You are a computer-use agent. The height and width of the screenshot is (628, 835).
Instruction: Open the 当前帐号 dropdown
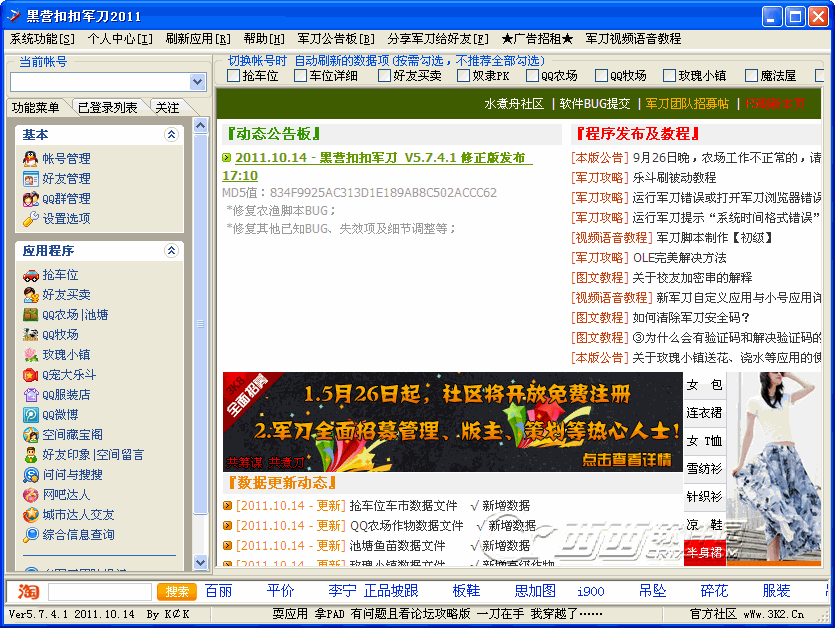coord(198,82)
